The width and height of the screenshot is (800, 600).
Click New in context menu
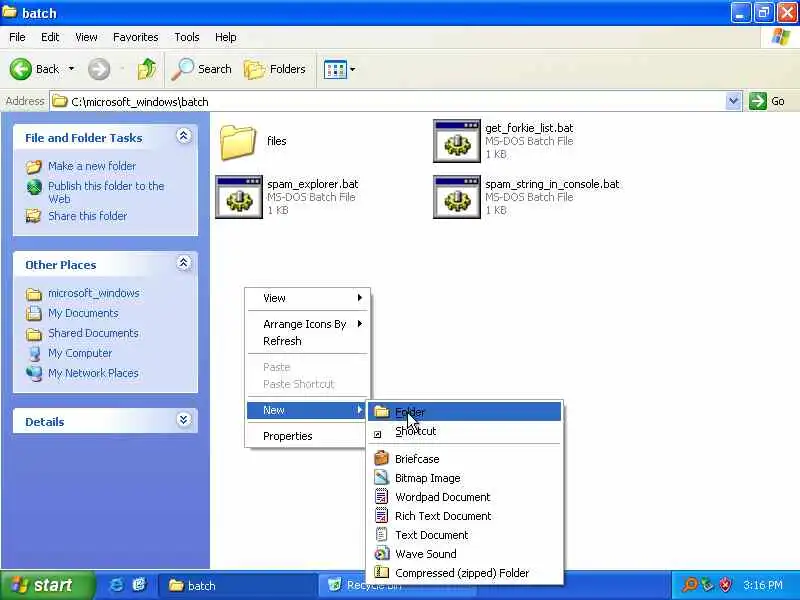[307, 411]
